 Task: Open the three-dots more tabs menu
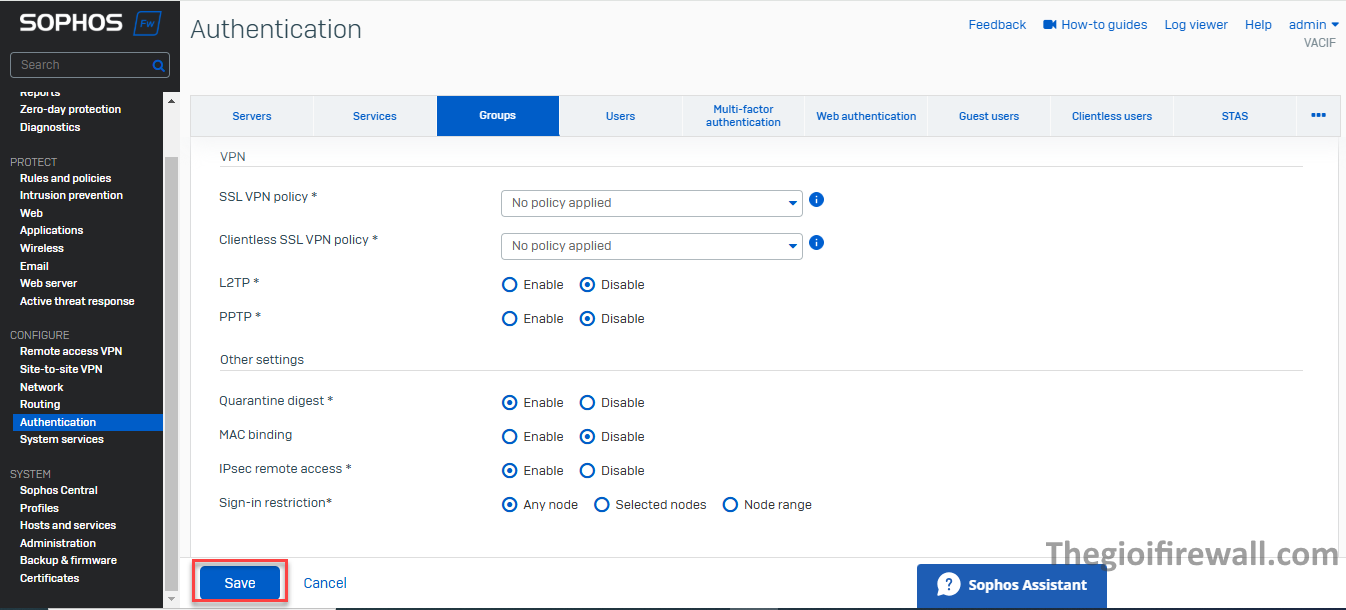pos(1318,116)
